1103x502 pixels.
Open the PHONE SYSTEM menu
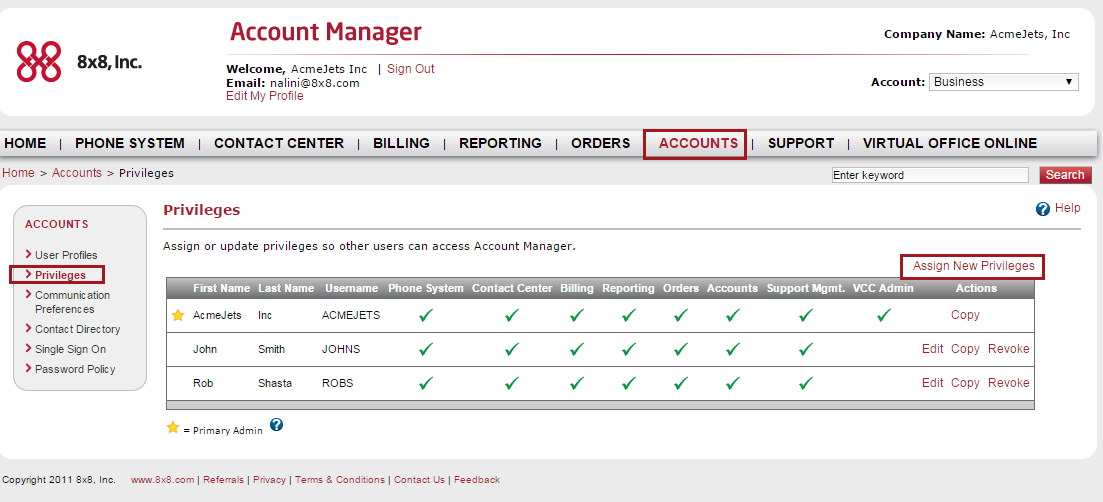(129, 143)
